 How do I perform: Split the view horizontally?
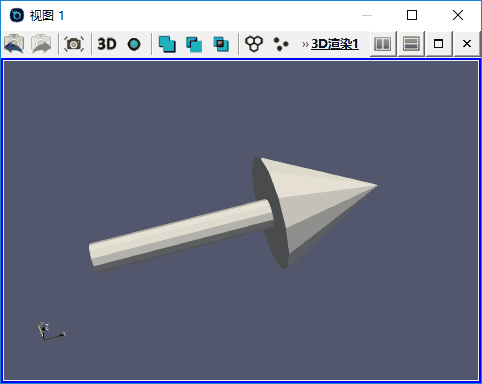coord(383,44)
